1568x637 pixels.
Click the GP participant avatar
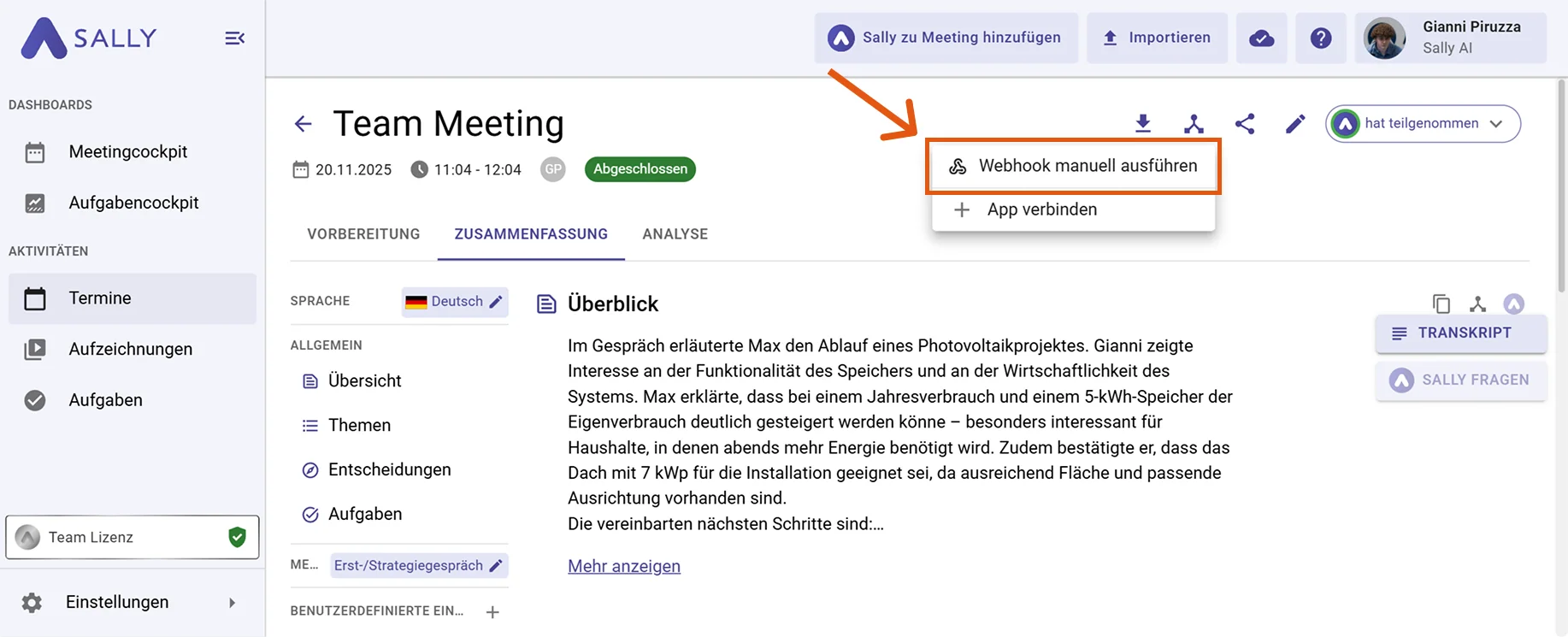(553, 169)
